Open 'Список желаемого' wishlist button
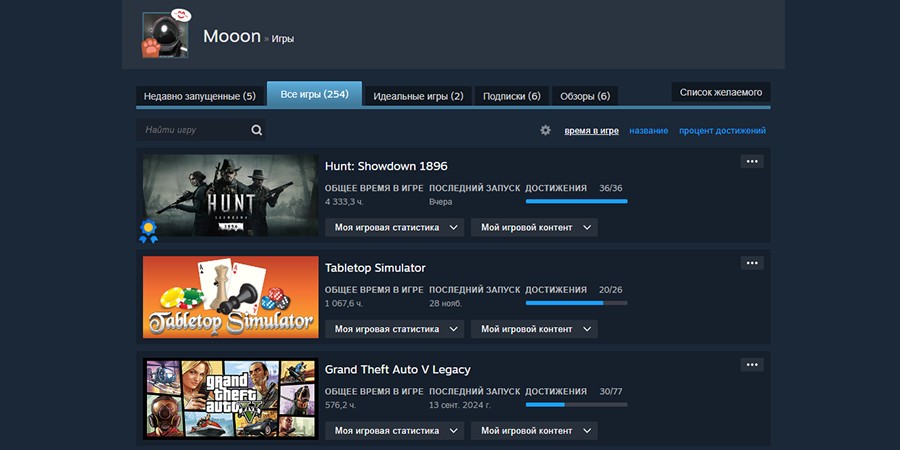Viewport: 900px width, 450px height. (721, 92)
